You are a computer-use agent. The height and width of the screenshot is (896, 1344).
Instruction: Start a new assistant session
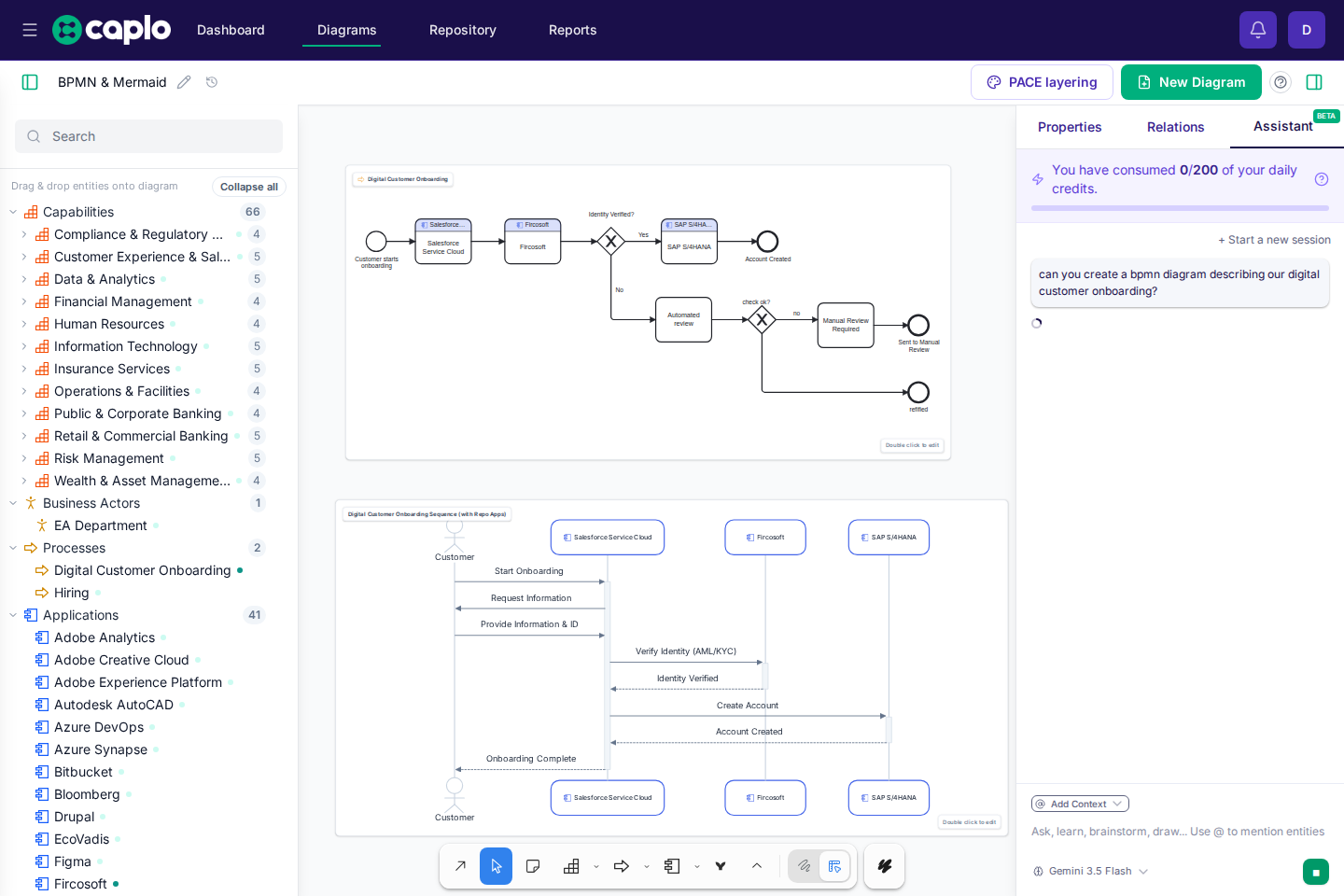coord(1274,240)
